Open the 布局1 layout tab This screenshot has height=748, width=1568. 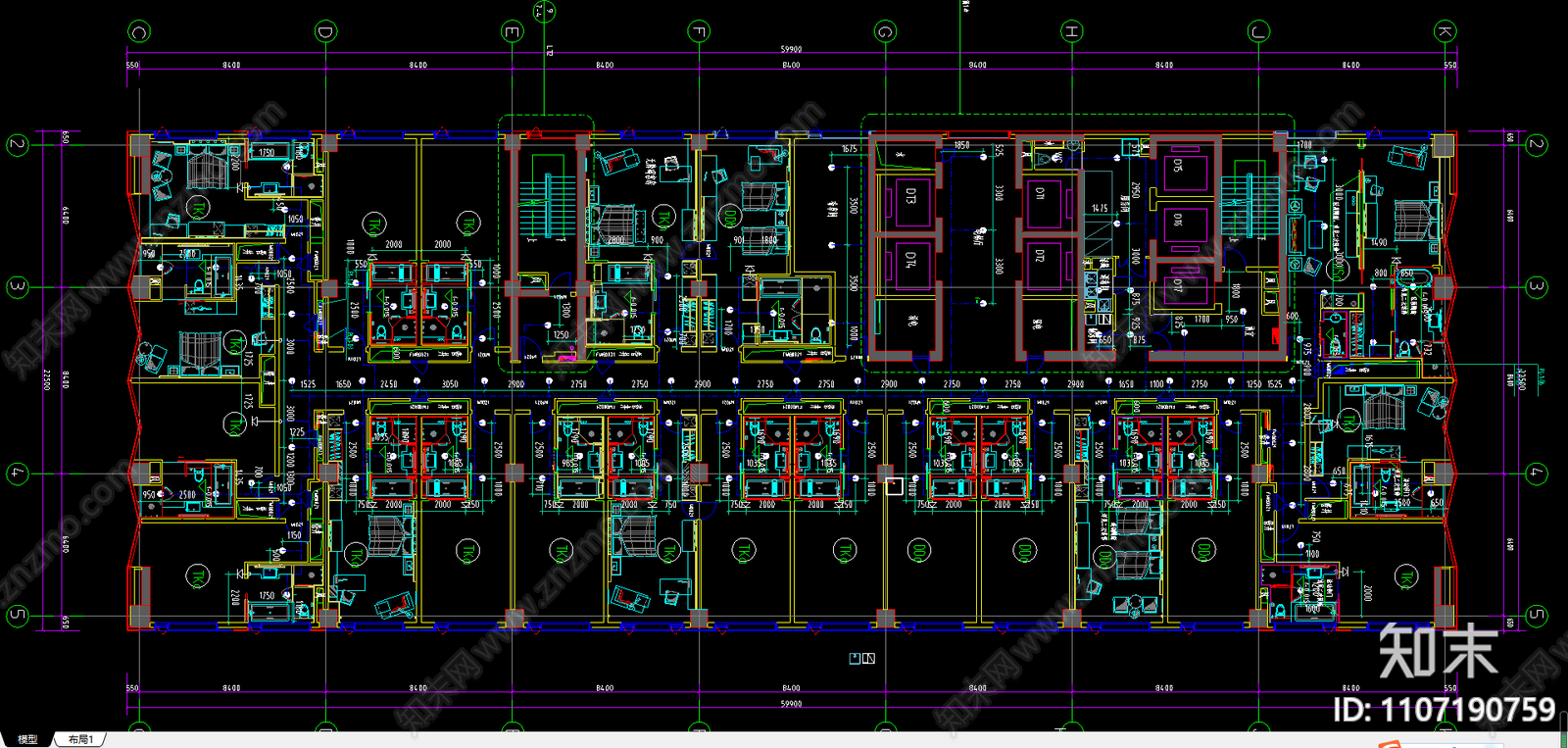click(x=80, y=739)
